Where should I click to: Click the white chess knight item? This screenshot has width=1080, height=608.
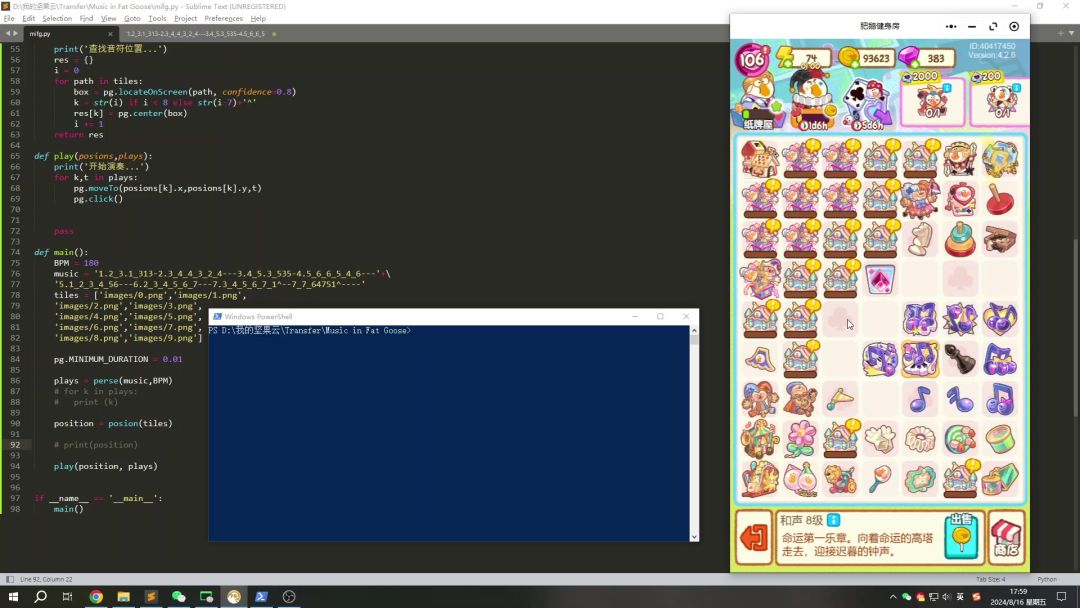tap(920, 240)
